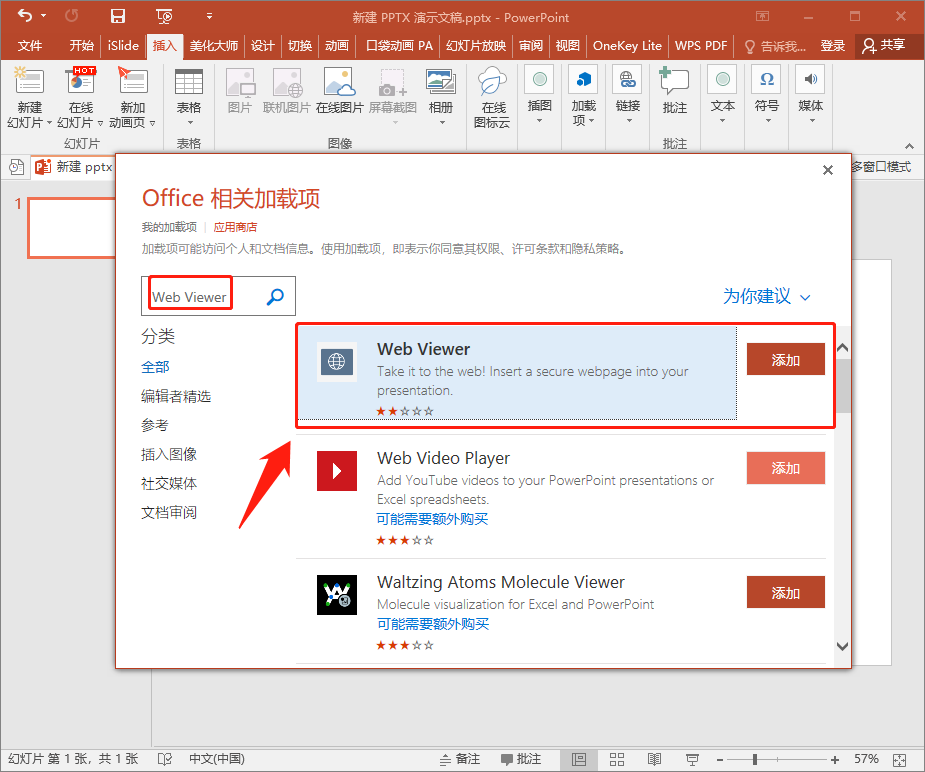Viewport: 925px width, 772px height.
Task: Close the Office add-ins dialog
Action: (x=828, y=170)
